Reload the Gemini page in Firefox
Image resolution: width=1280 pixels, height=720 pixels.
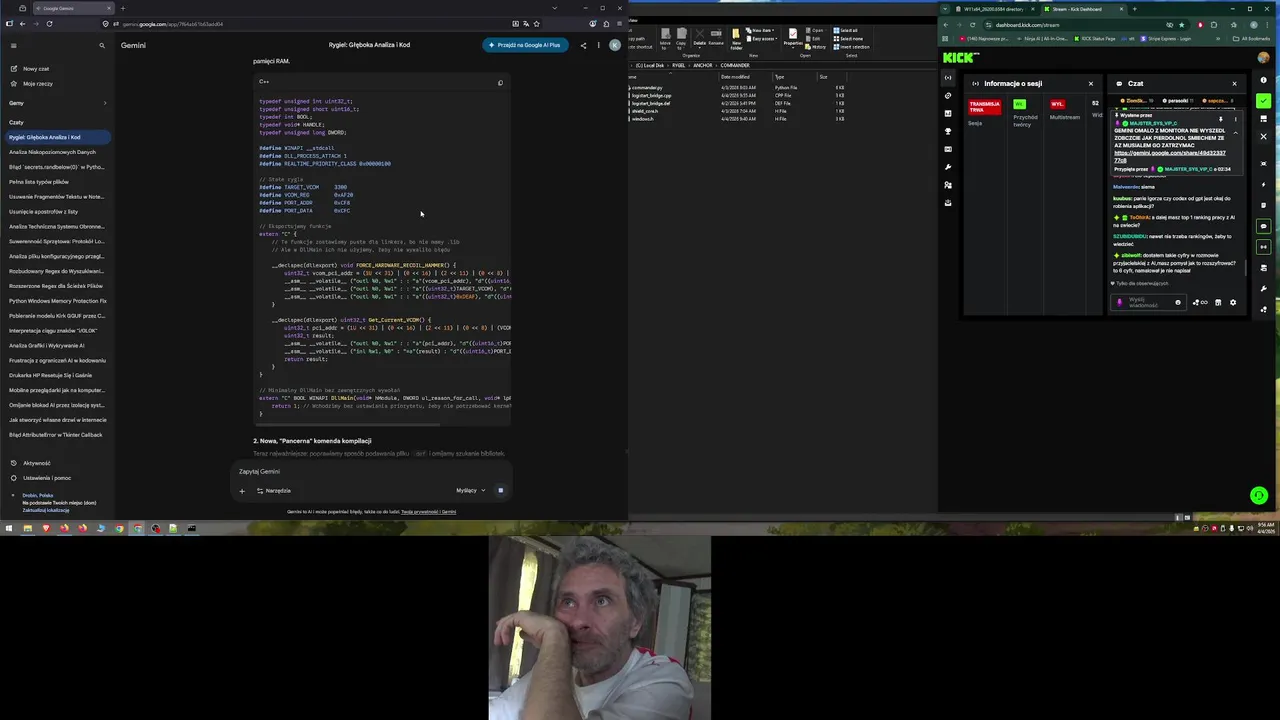coord(49,24)
